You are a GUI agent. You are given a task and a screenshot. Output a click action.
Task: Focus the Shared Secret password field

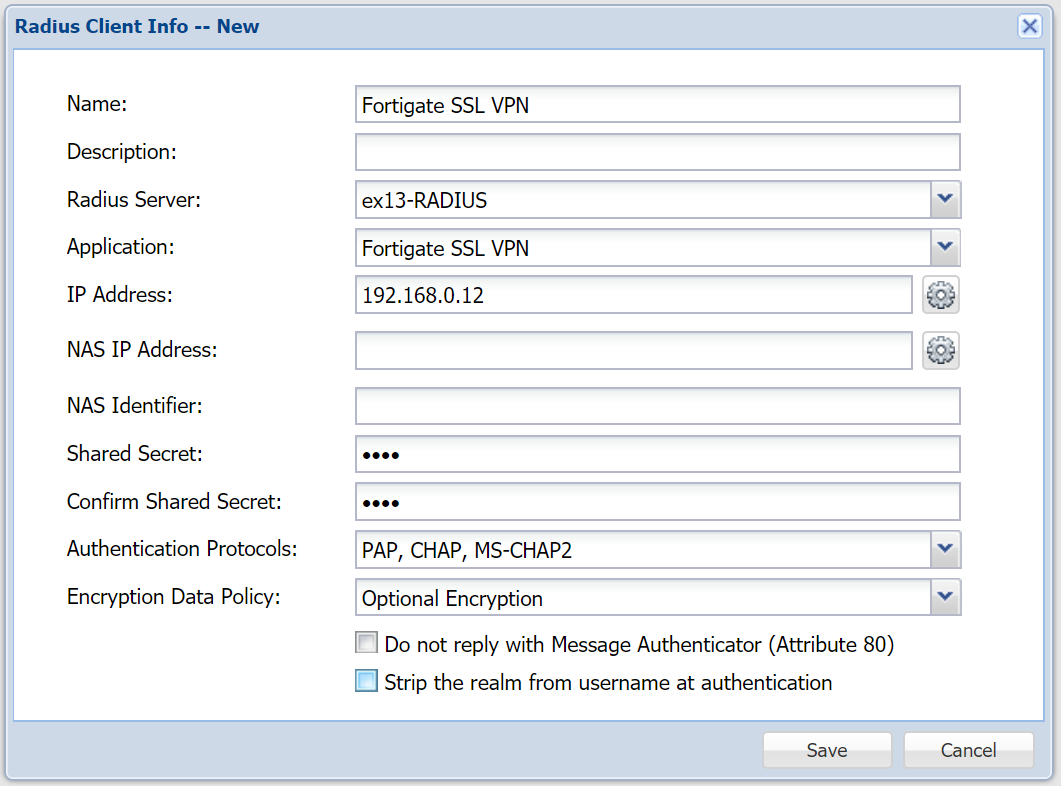[x=657, y=454]
